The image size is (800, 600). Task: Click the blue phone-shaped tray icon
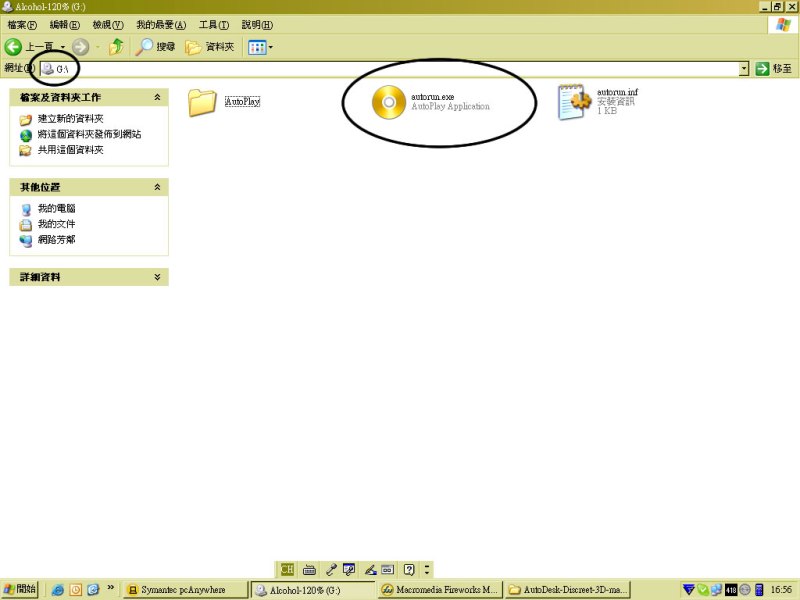[x=759, y=590]
